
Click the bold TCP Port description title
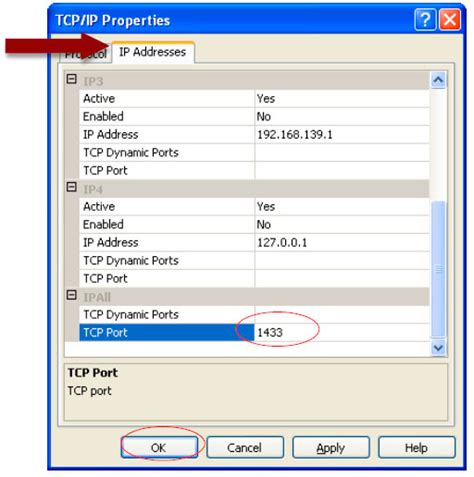point(93,373)
